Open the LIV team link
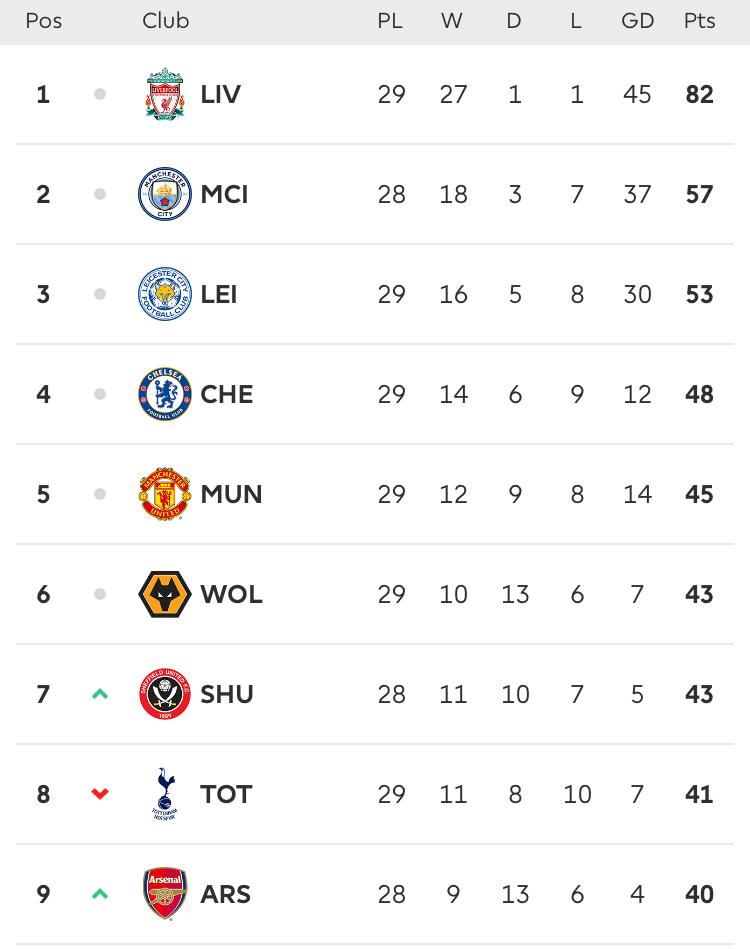750x950 pixels. click(221, 94)
